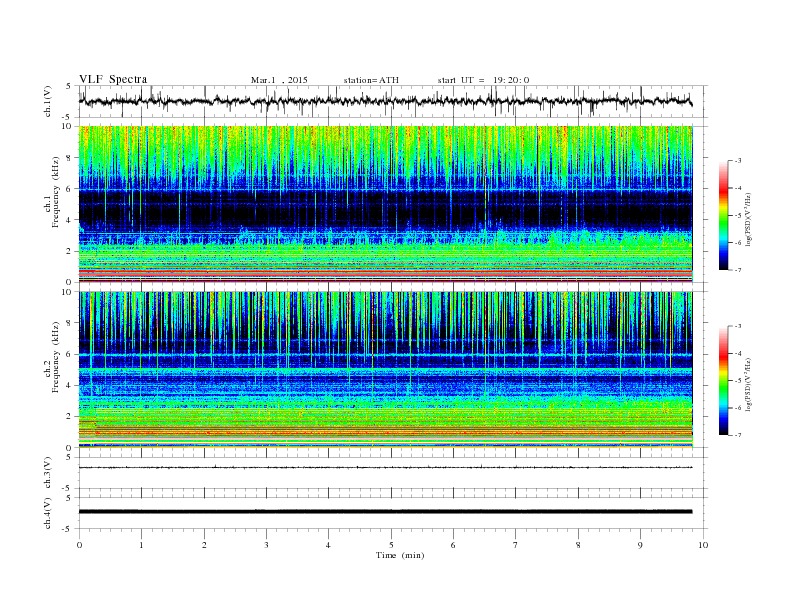This screenshot has height=612, width=792.
Task: Click the time axis tick label "0"
Action: coord(79,545)
